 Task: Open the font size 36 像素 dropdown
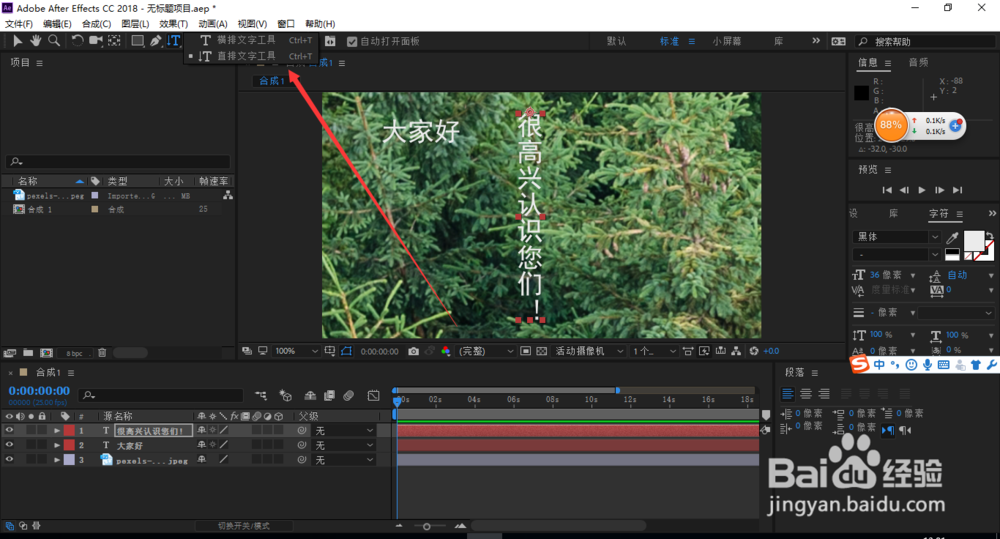[913, 276]
